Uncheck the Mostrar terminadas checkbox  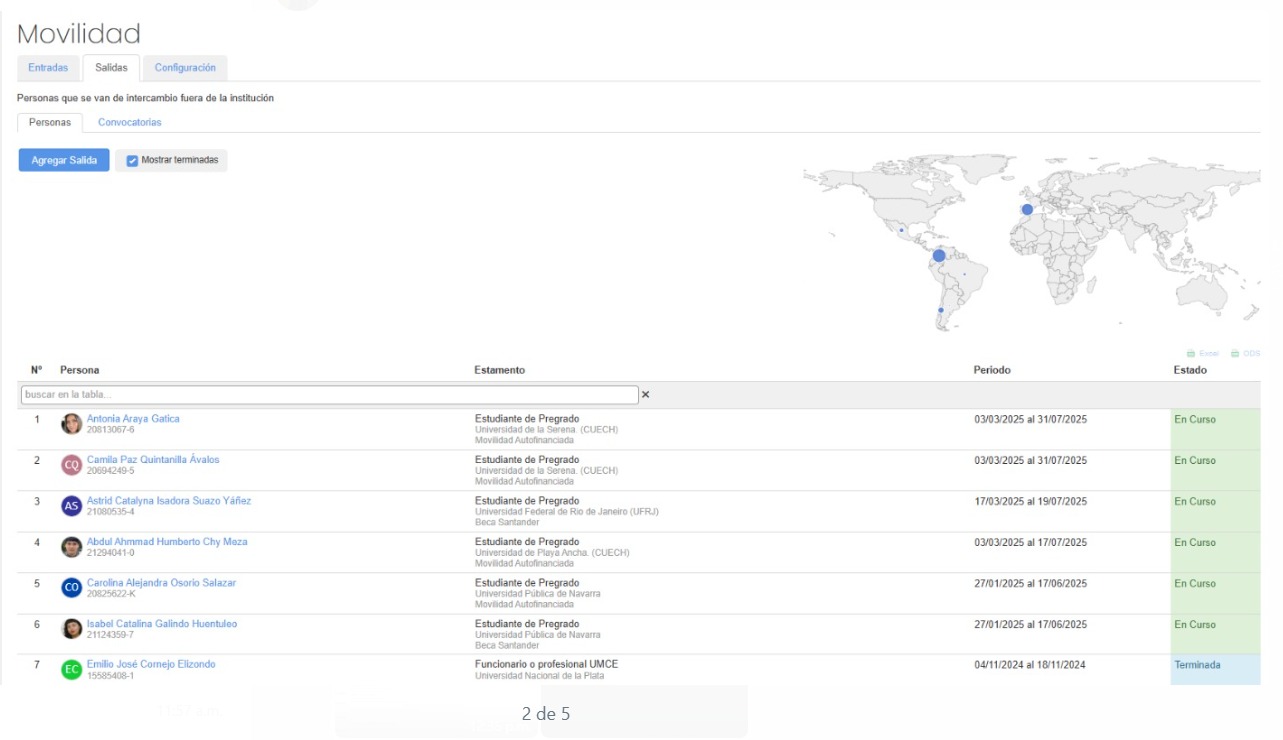point(132,161)
